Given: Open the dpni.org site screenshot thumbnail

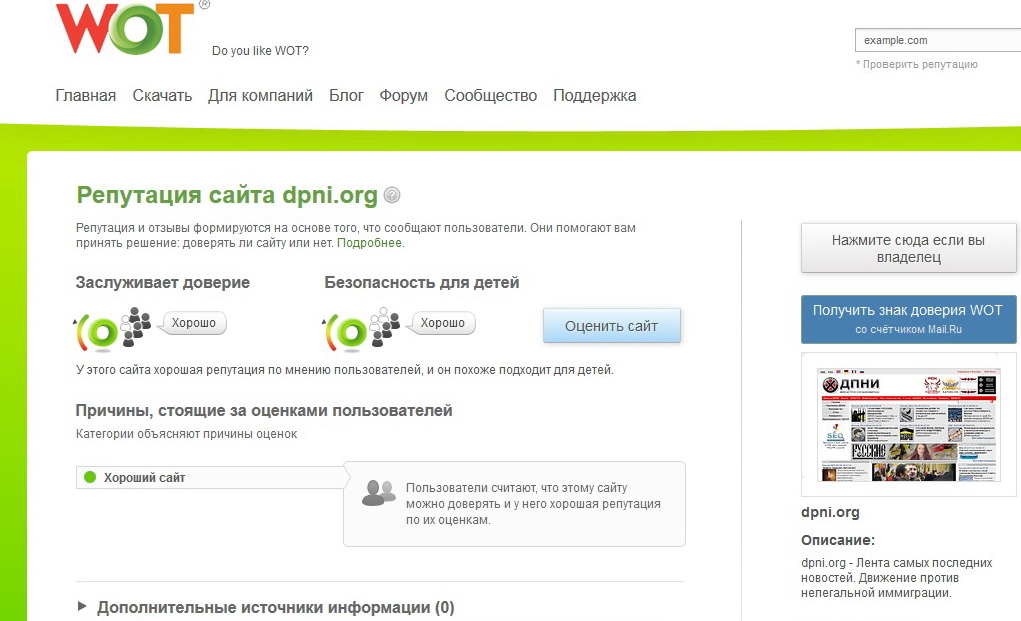Looking at the screenshot, I should click(x=908, y=424).
